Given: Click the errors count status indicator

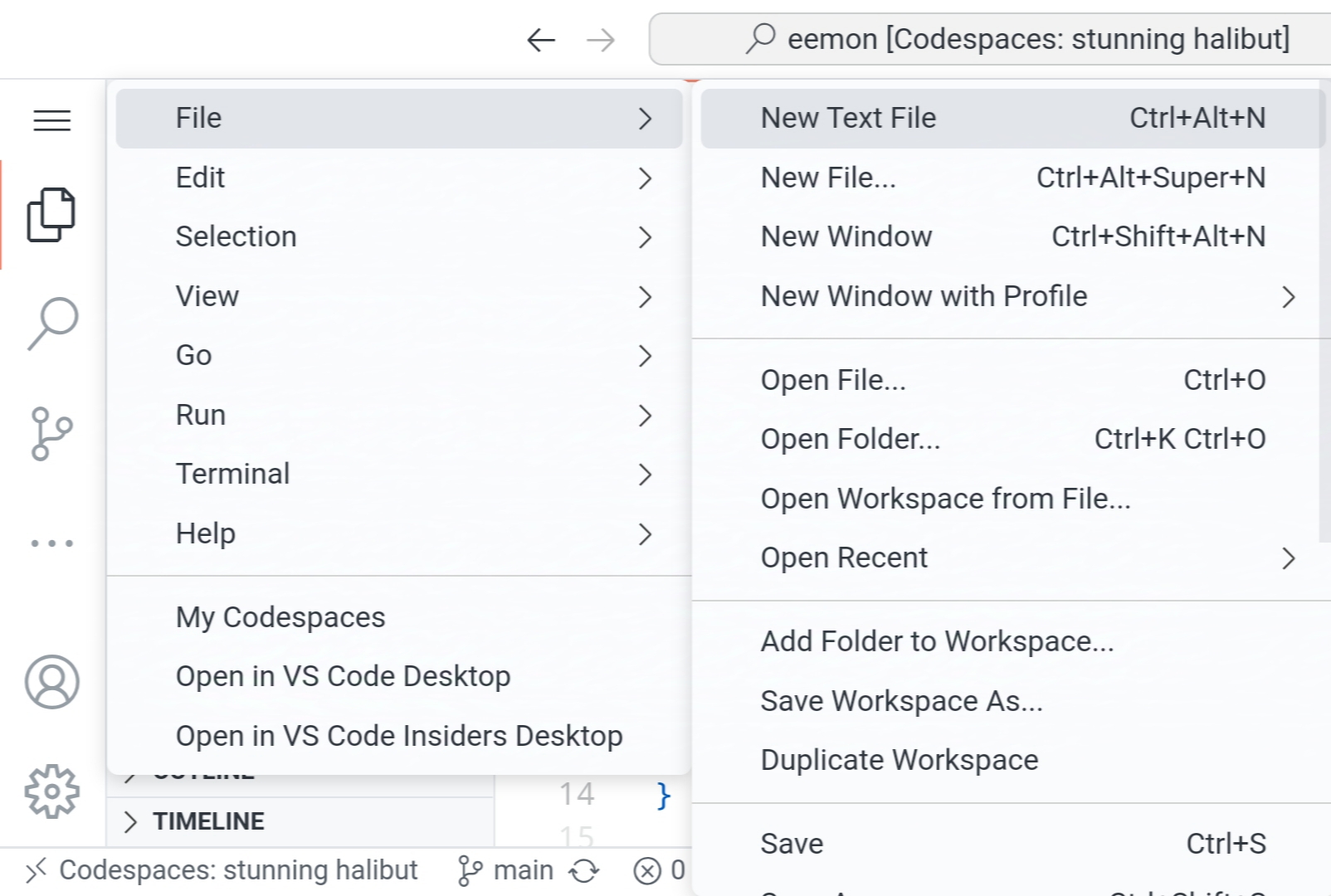Looking at the screenshot, I should pyautogui.click(x=660, y=870).
